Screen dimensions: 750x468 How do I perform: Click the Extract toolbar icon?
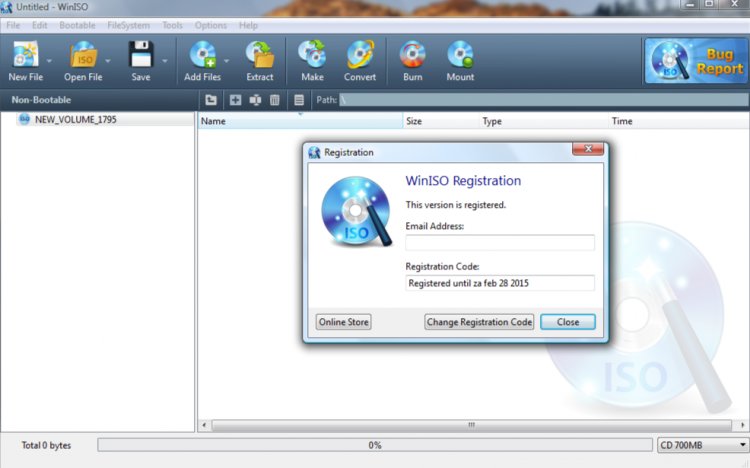260,54
